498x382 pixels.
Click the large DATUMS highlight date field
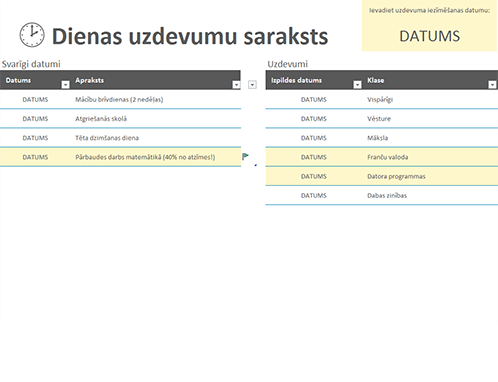tap(429, 36)
